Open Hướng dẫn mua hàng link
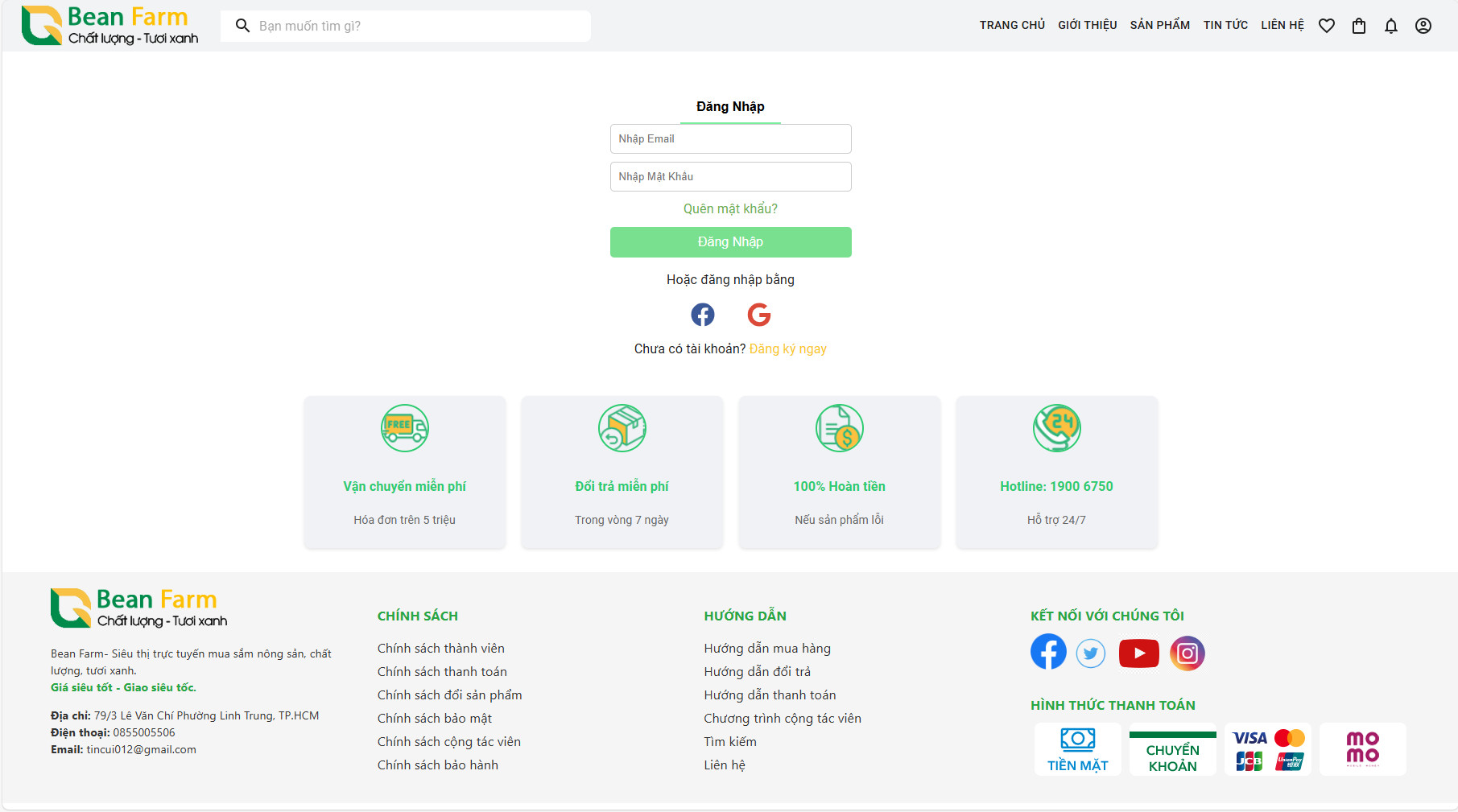1458x812 pixels. (x=767, y=649)
